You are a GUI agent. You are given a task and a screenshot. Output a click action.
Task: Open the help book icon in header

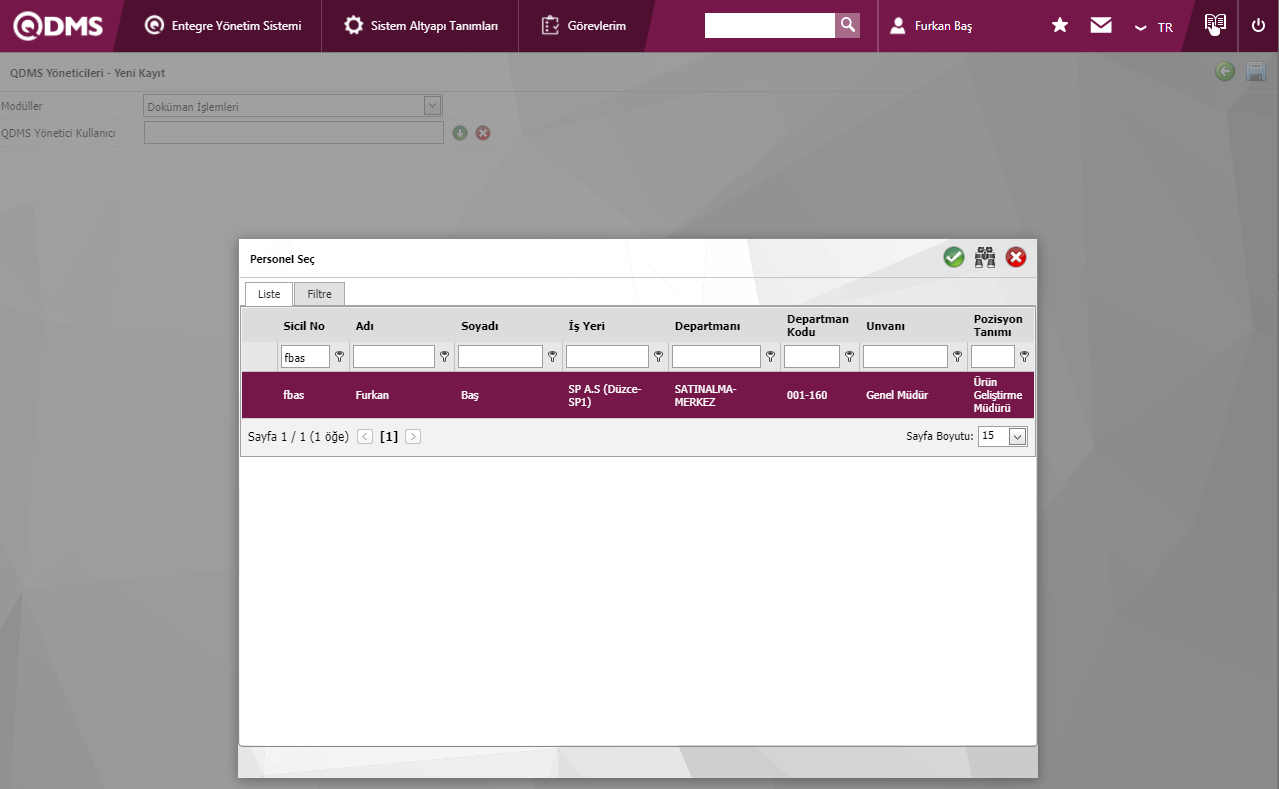pyautogui.click(x=1215, y=24)
